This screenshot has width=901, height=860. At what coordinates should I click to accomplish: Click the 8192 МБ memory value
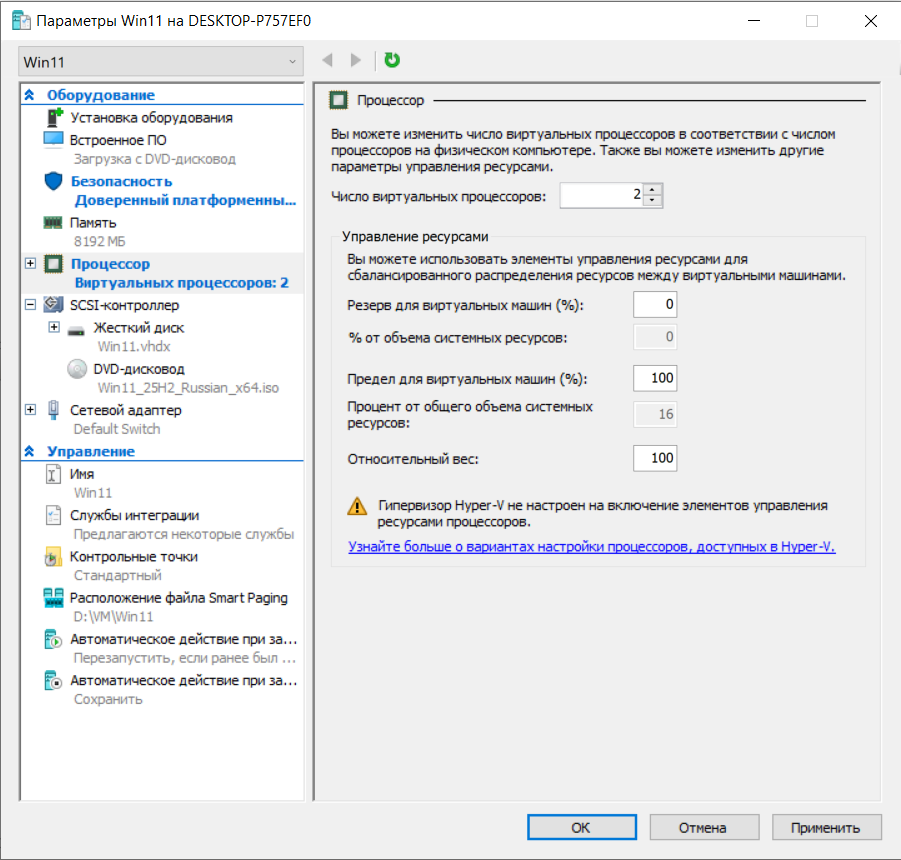(99, 241)
